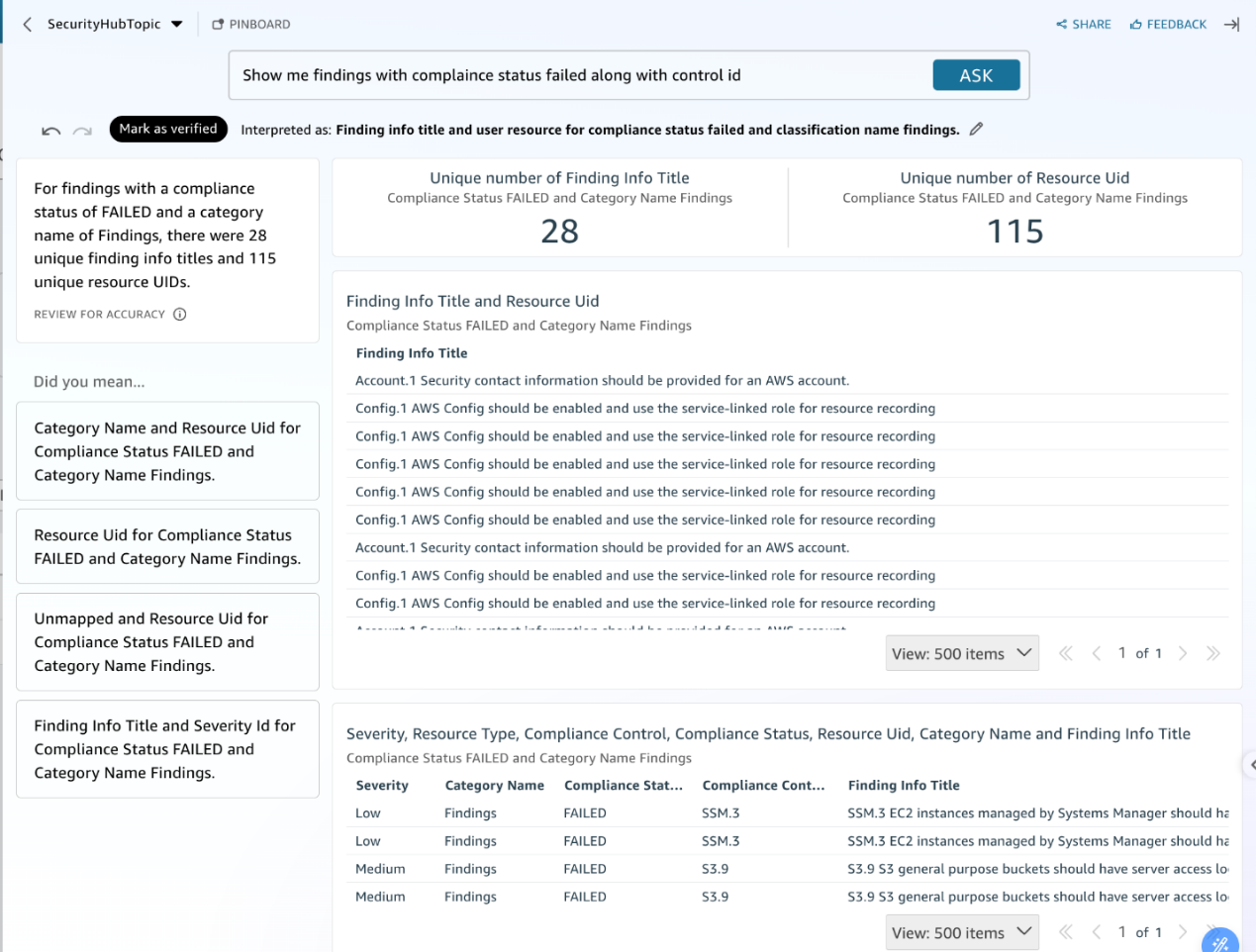Viewport: 1256px width, 952px height.
Task: Open the Feedback option
Action: pos(1168,24)
